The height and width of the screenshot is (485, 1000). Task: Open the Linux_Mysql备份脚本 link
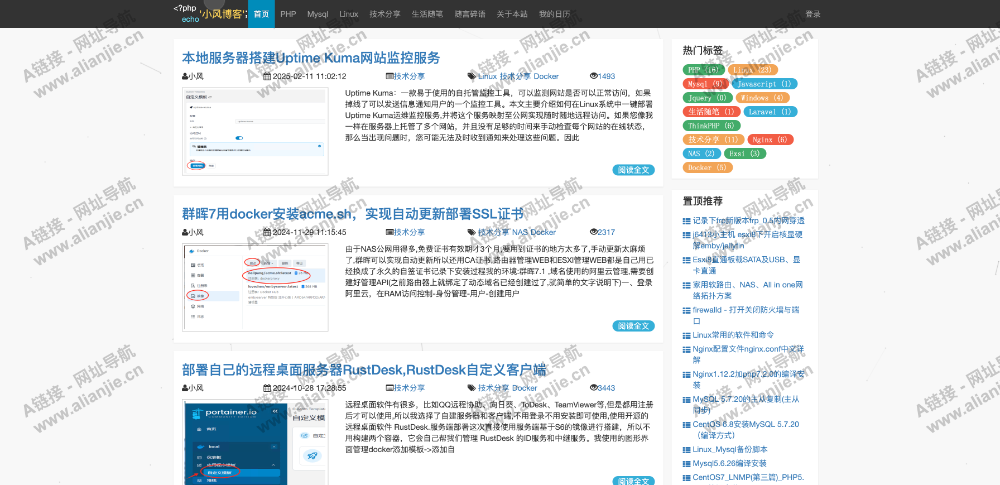pos(730,449)
